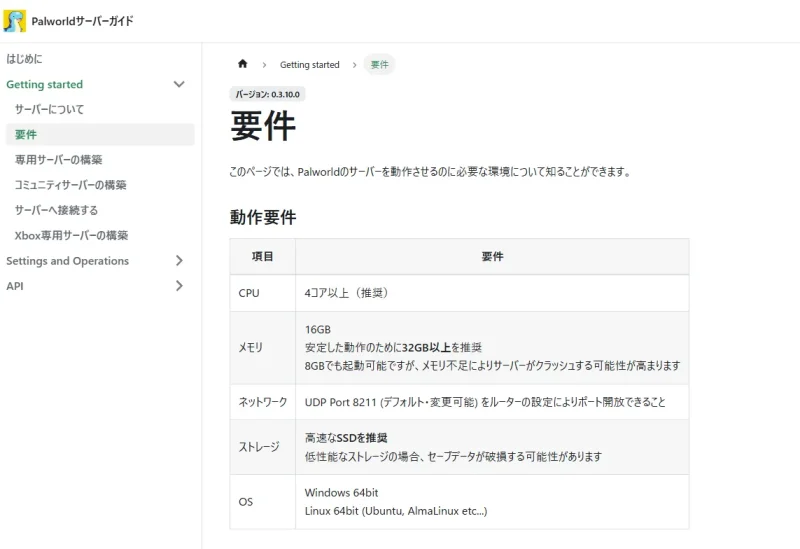Select Getting started in the sidebar
The image size is (800, 549).
pos(44,84)
